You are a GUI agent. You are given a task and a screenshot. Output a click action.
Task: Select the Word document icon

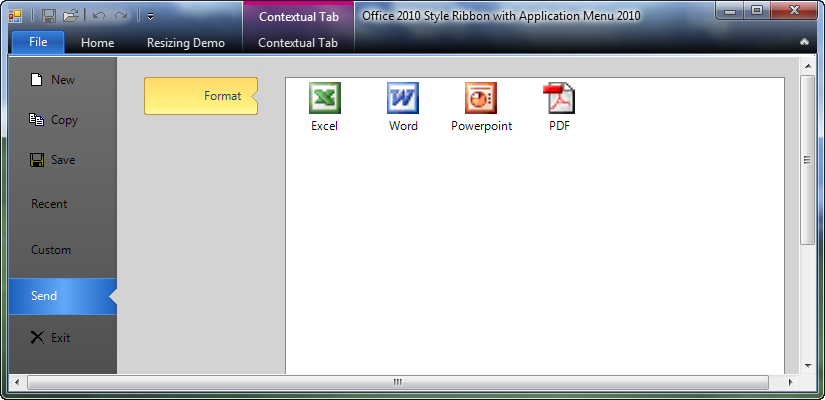point(403,99)
